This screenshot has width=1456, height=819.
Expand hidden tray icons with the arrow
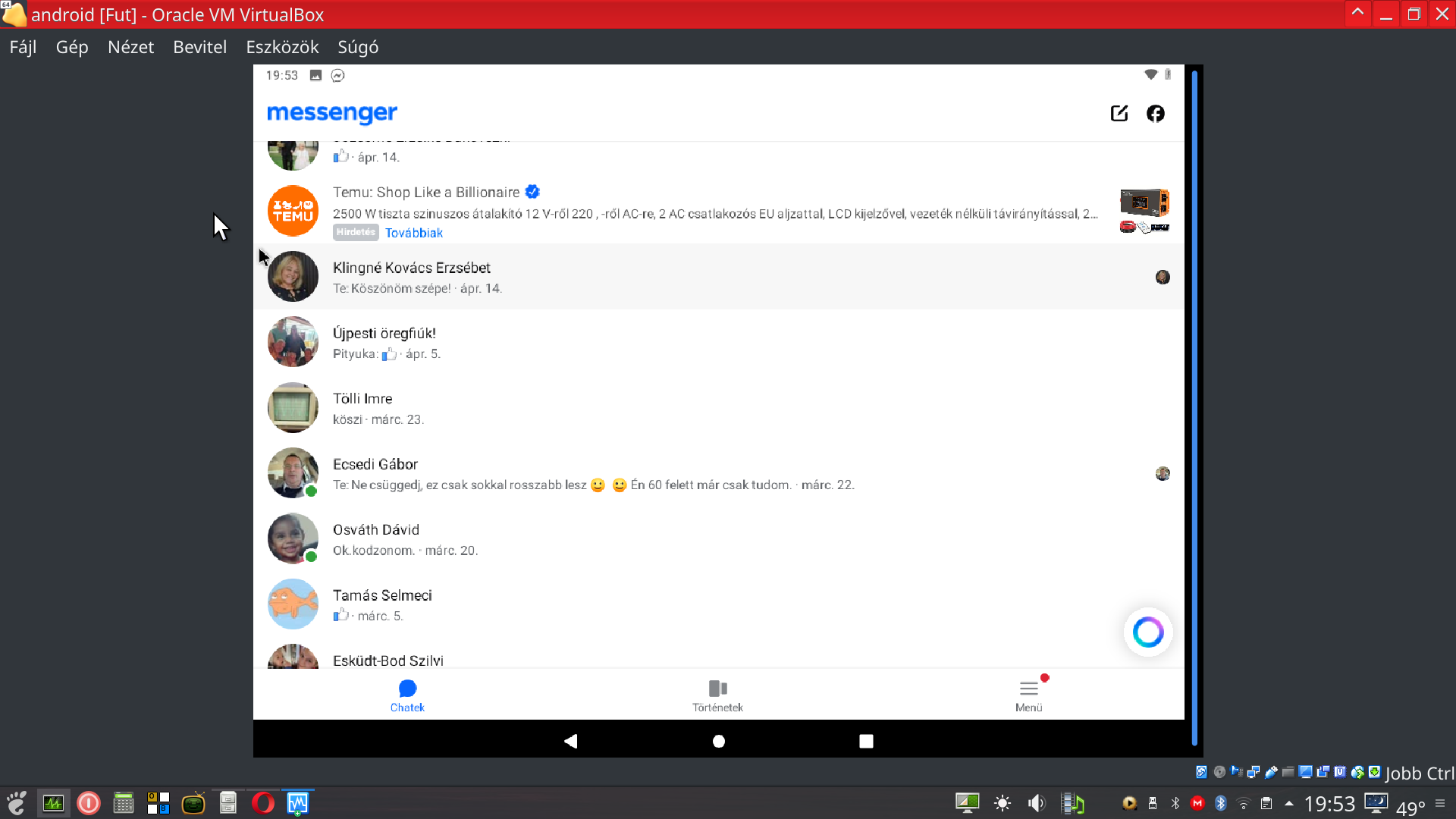pyautogui.click(x=1289, y=803)
